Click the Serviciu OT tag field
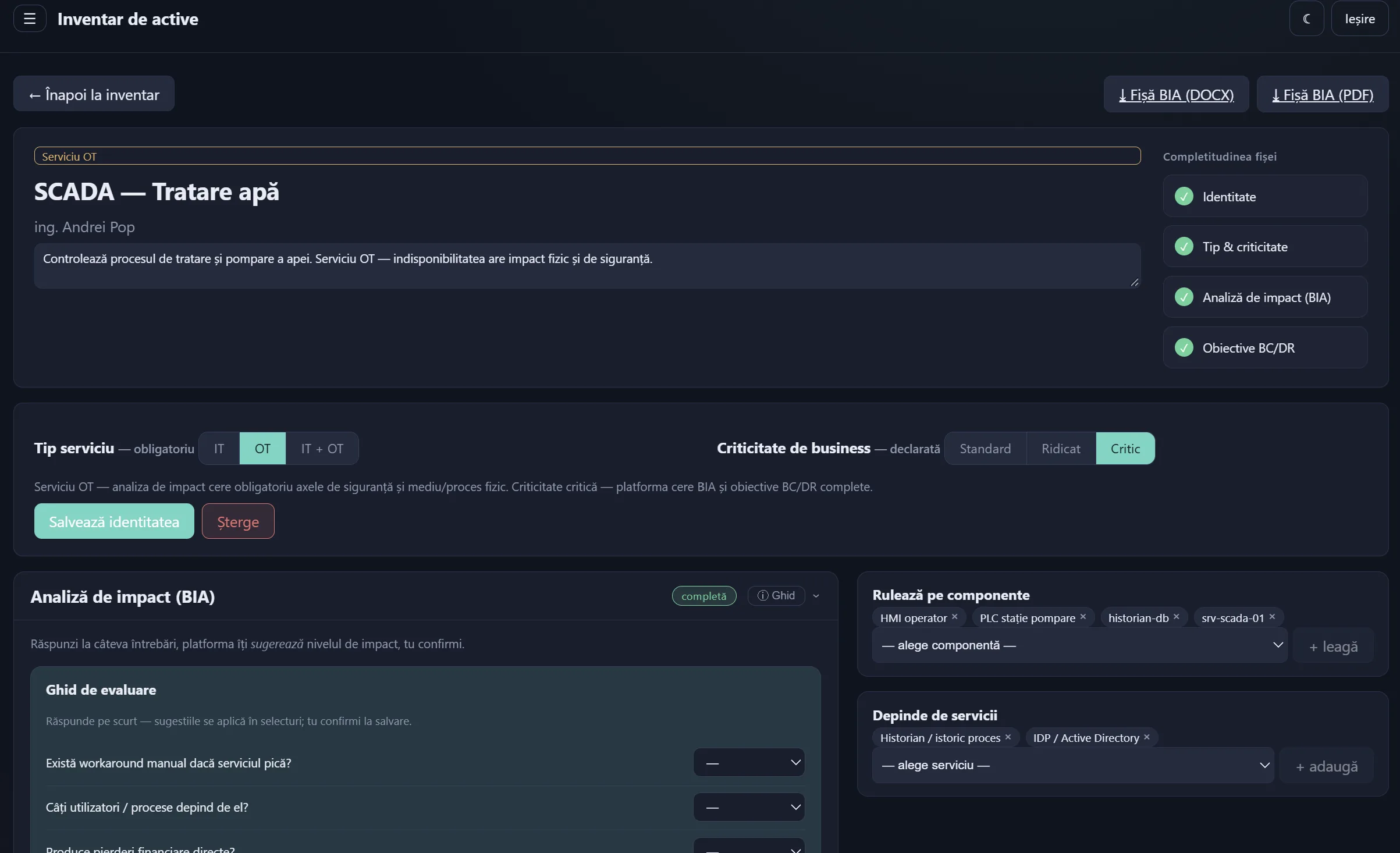Image resolution: width=1400 pixels, height=853 pixels. (587, 156)
